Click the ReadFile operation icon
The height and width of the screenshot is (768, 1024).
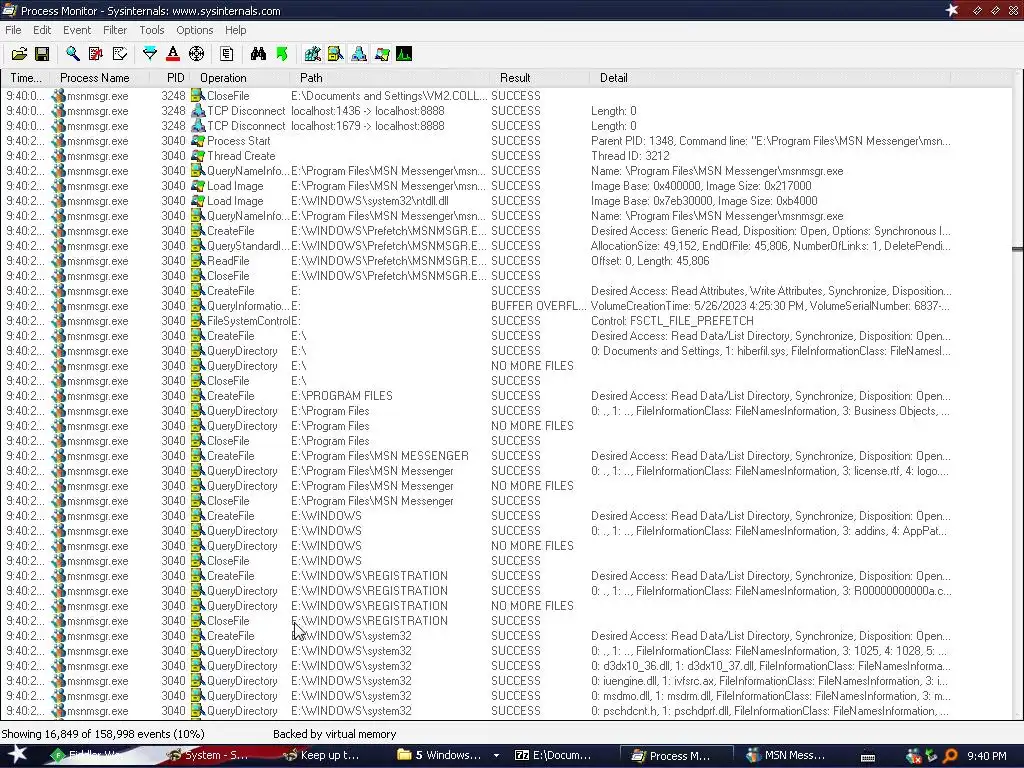(198, 261)
